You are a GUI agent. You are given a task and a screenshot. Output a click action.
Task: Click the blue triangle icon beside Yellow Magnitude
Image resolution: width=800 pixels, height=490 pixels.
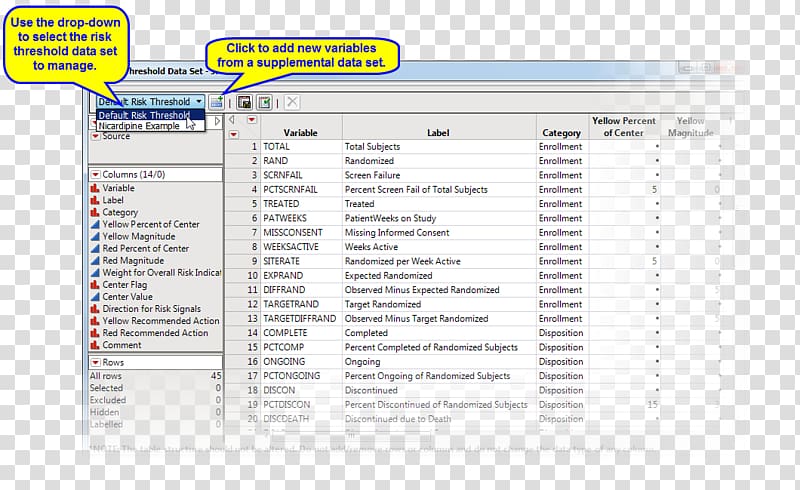[x=95, y=236]
